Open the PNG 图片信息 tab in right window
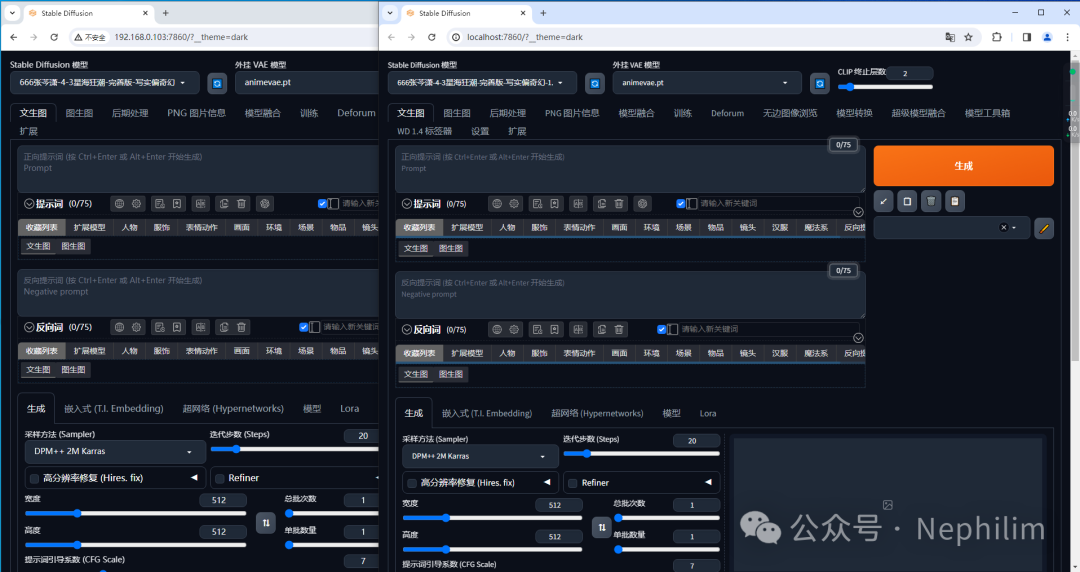The image size is (1080, 572). 572,113
